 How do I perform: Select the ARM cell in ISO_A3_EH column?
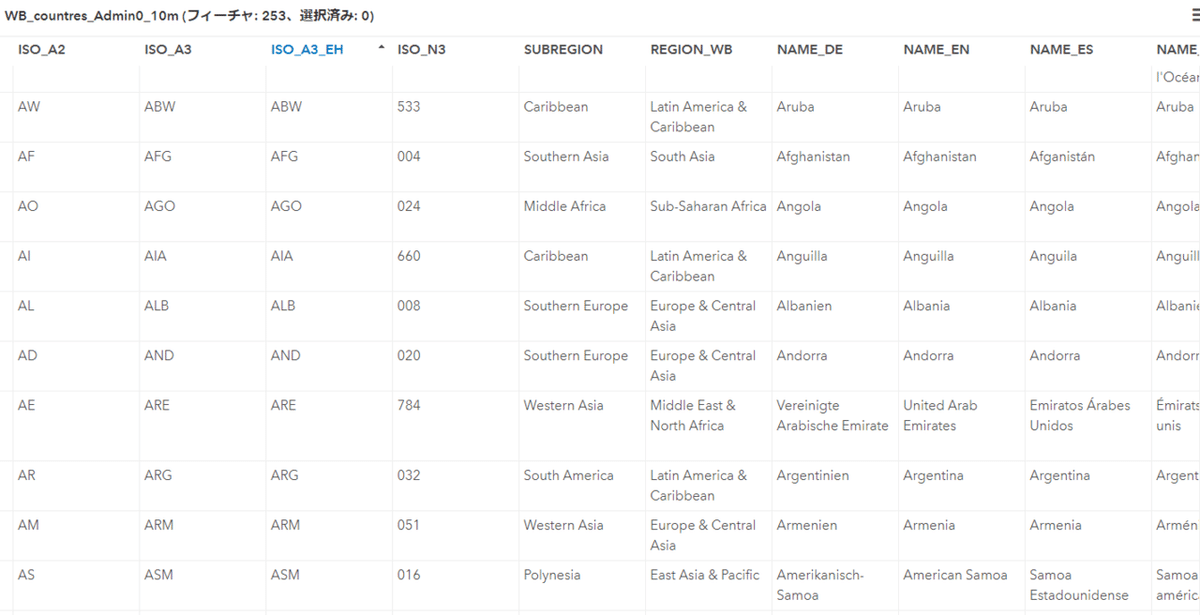285,526
